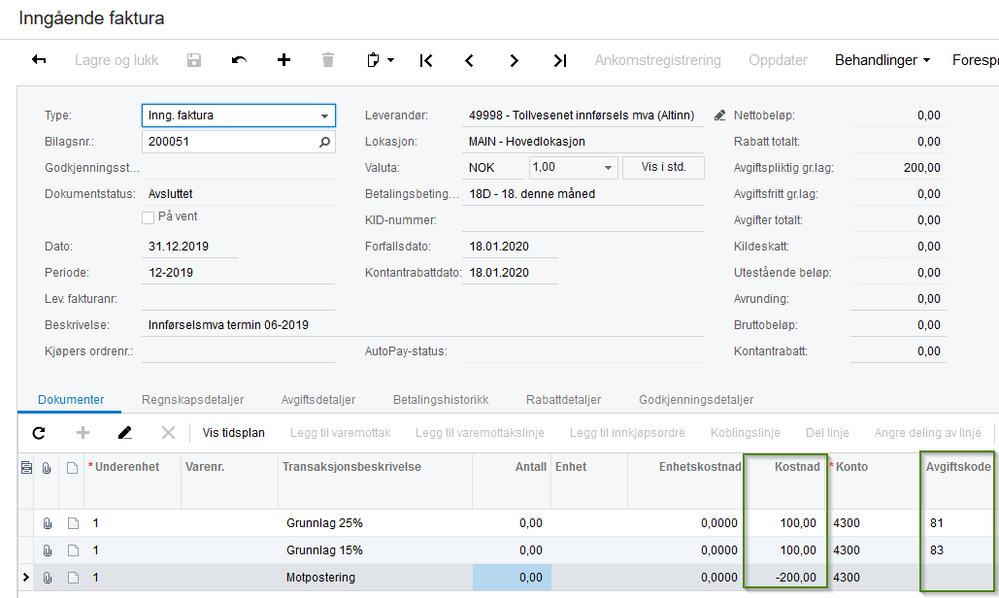Click Vis tidsplan in the grid toolbar
Image resolution: width=999 pixels, height=598 pixels.
(233, 433)
